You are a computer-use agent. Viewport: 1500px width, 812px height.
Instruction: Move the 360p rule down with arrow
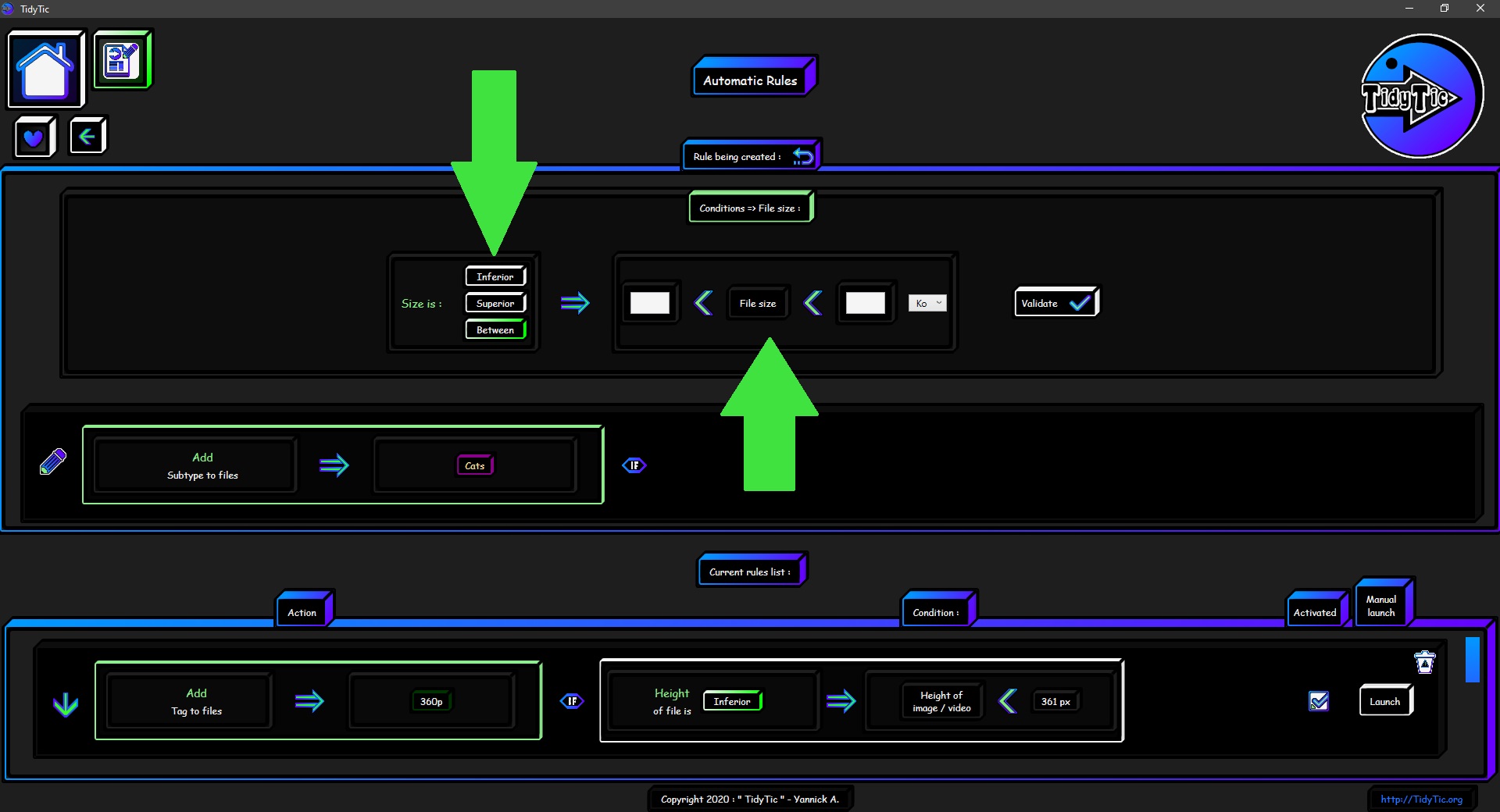[66, 704]
